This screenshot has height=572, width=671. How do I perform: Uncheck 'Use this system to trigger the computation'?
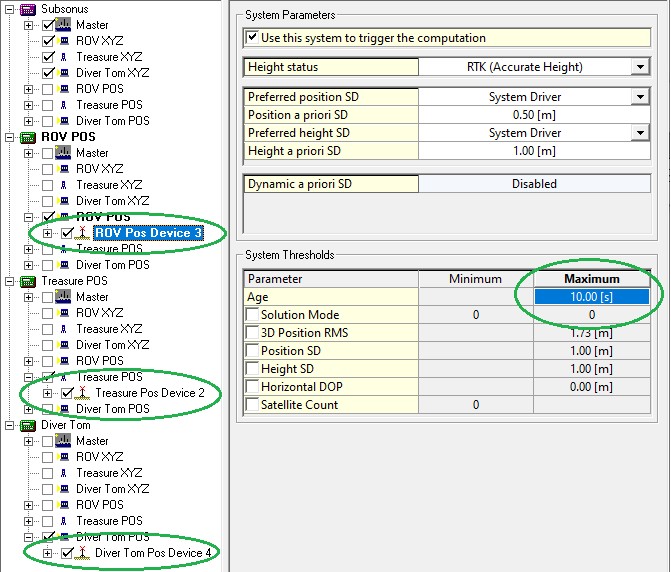point(253,38)
